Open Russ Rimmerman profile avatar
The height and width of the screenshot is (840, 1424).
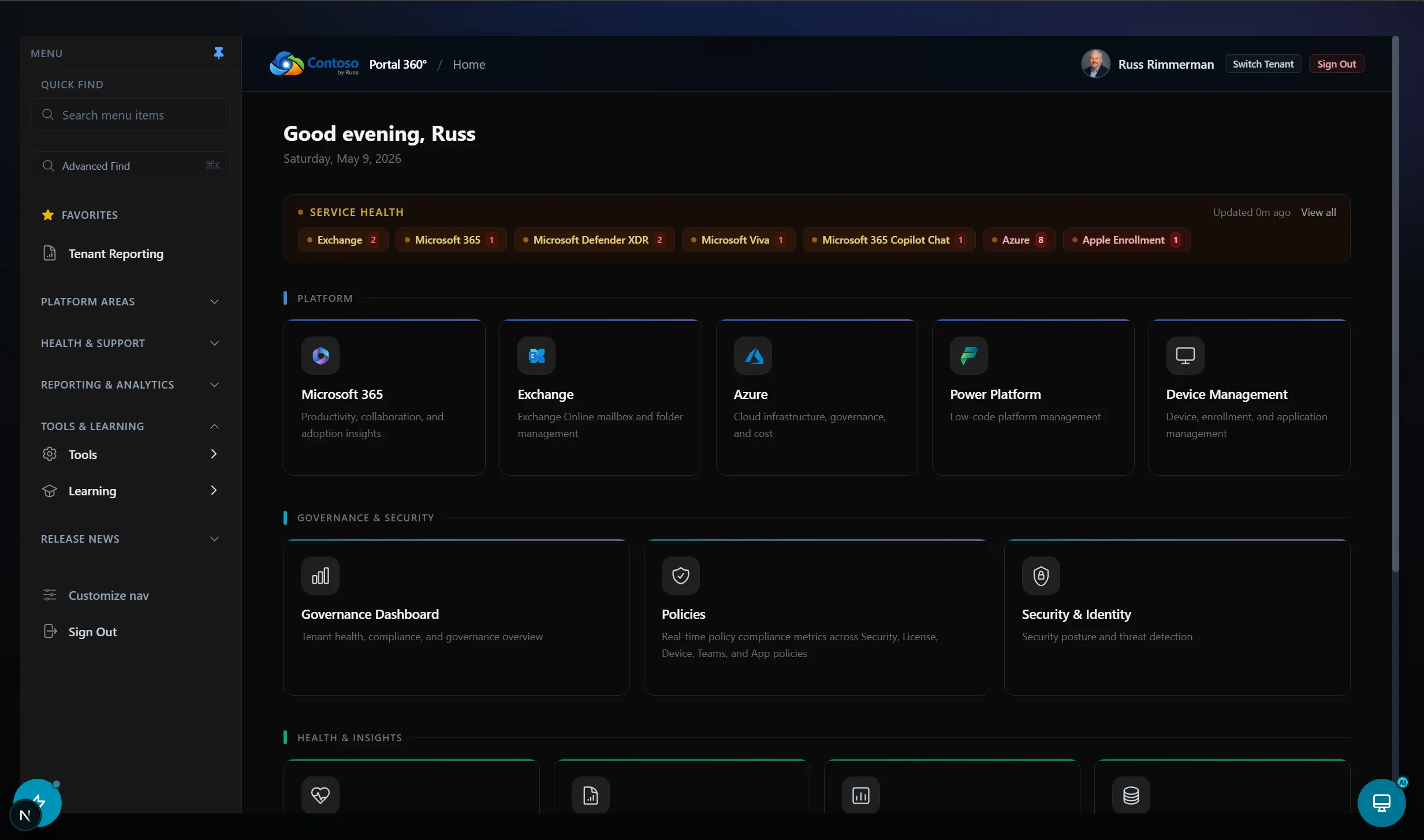[x=1095, y=64]
